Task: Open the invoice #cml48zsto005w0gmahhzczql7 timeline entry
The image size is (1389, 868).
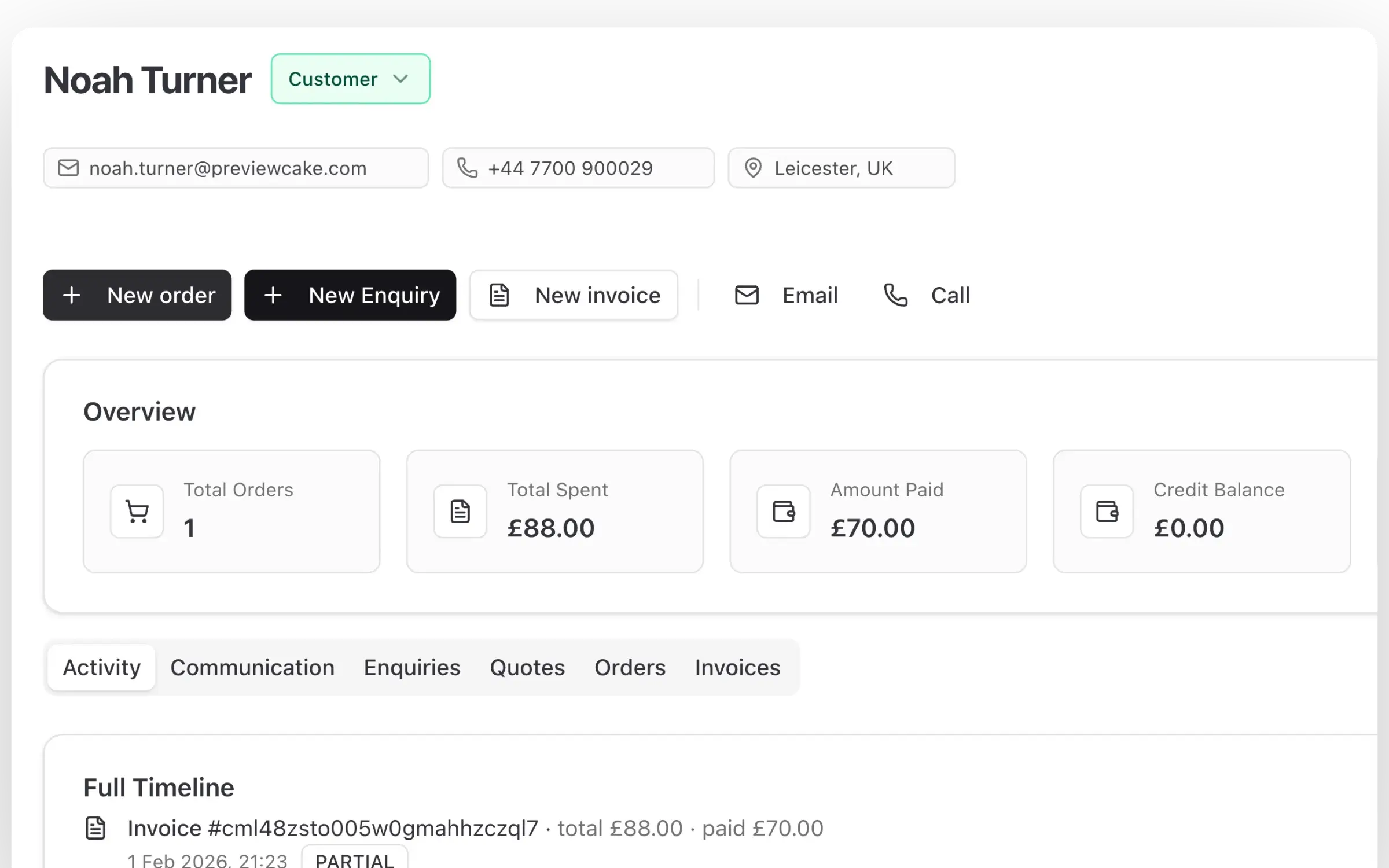Action: 333,828
